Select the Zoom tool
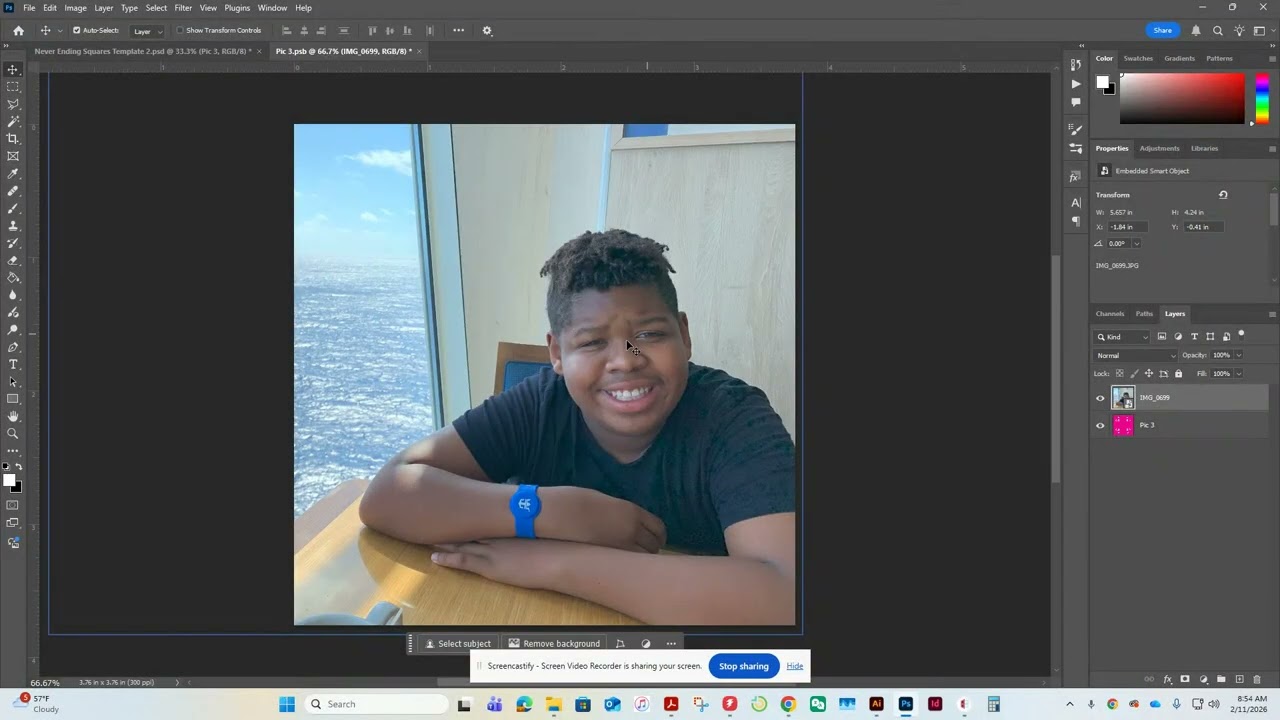1280x720 pixels. click(13, 434)
